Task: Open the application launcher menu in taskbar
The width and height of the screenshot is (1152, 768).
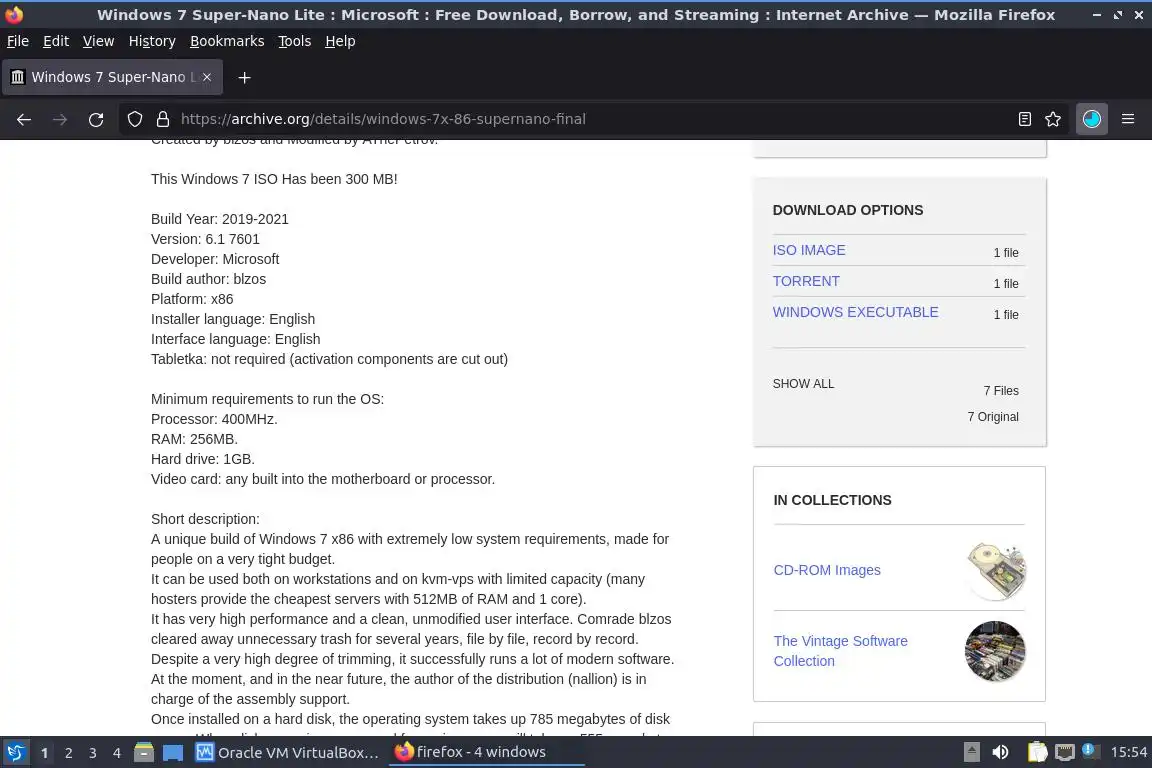Action: tap(15, 752)
